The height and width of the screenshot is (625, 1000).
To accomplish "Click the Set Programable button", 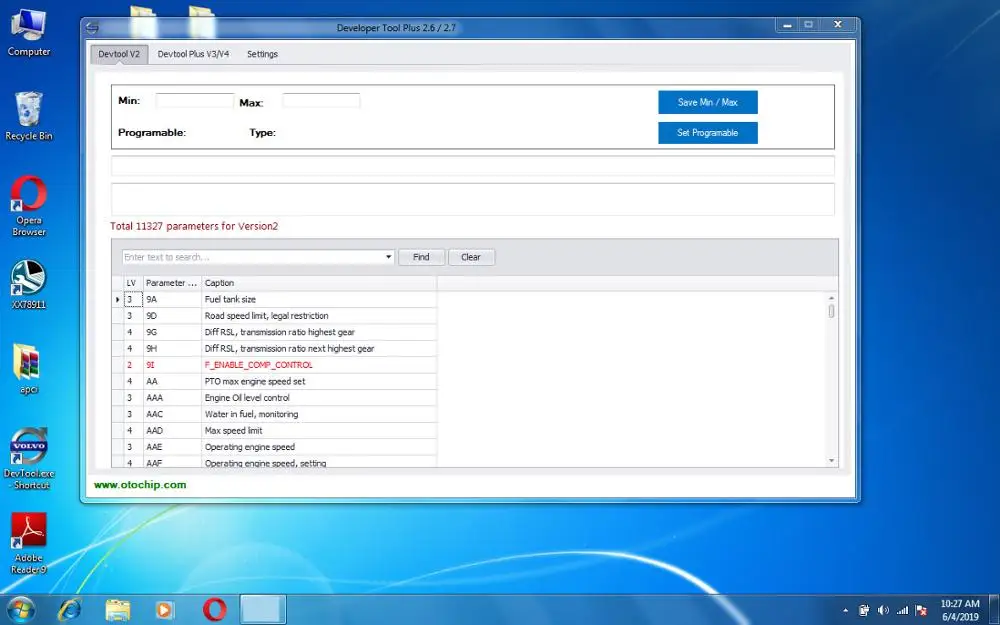I will coord(708,133).
